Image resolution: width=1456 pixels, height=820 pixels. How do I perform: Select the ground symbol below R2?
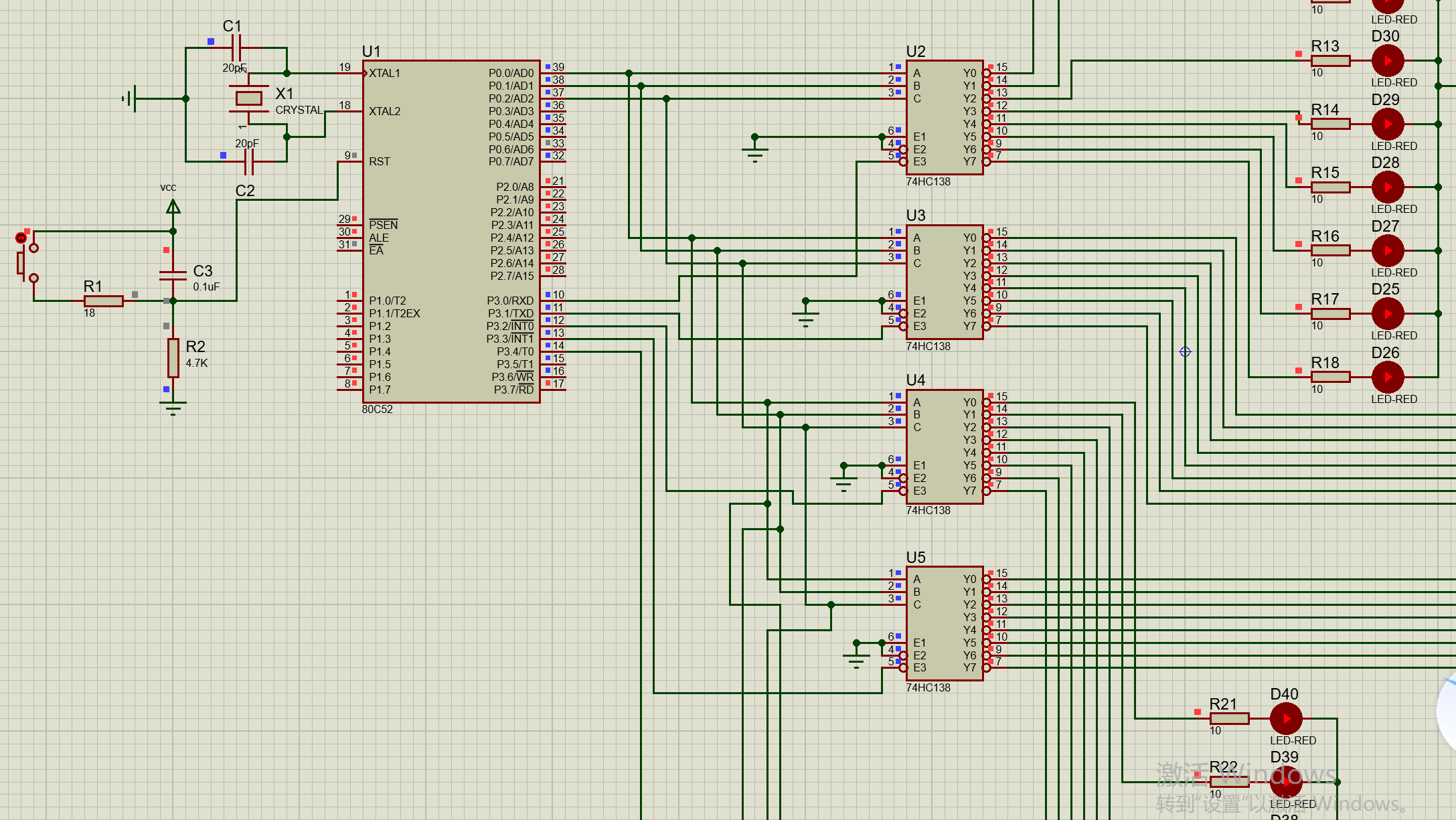pyautogui.click(x=173, y=407)
